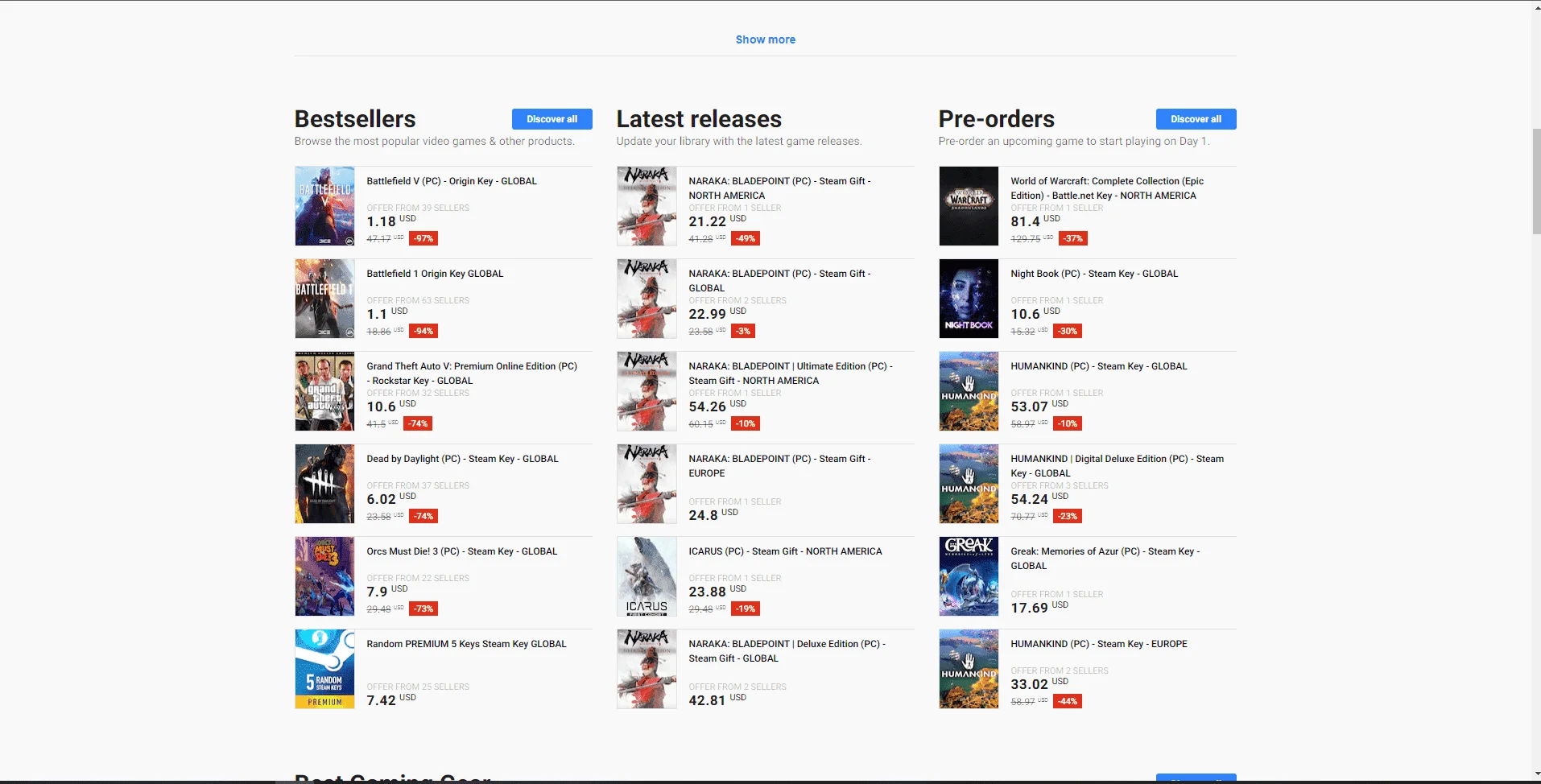
Task: Open thumbnail for HUMANKIND Digital Deluxe Edition
Action: tap(969, 484)
